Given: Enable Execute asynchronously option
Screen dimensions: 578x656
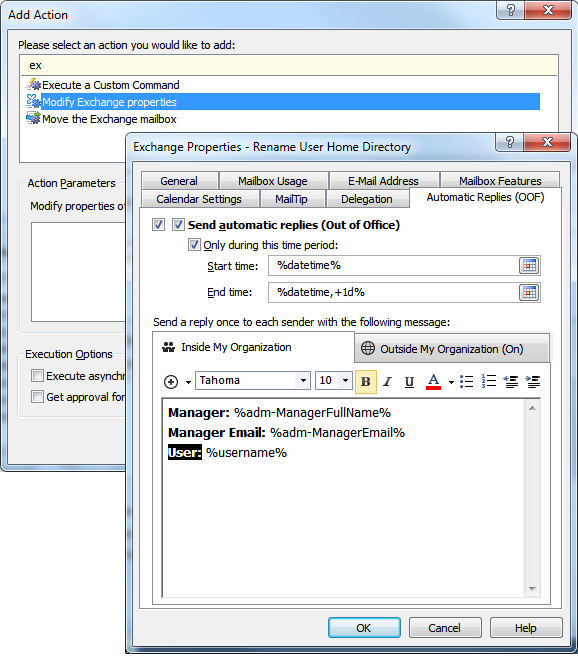Looking at the screenshot, I should click(x=37, y=376).
